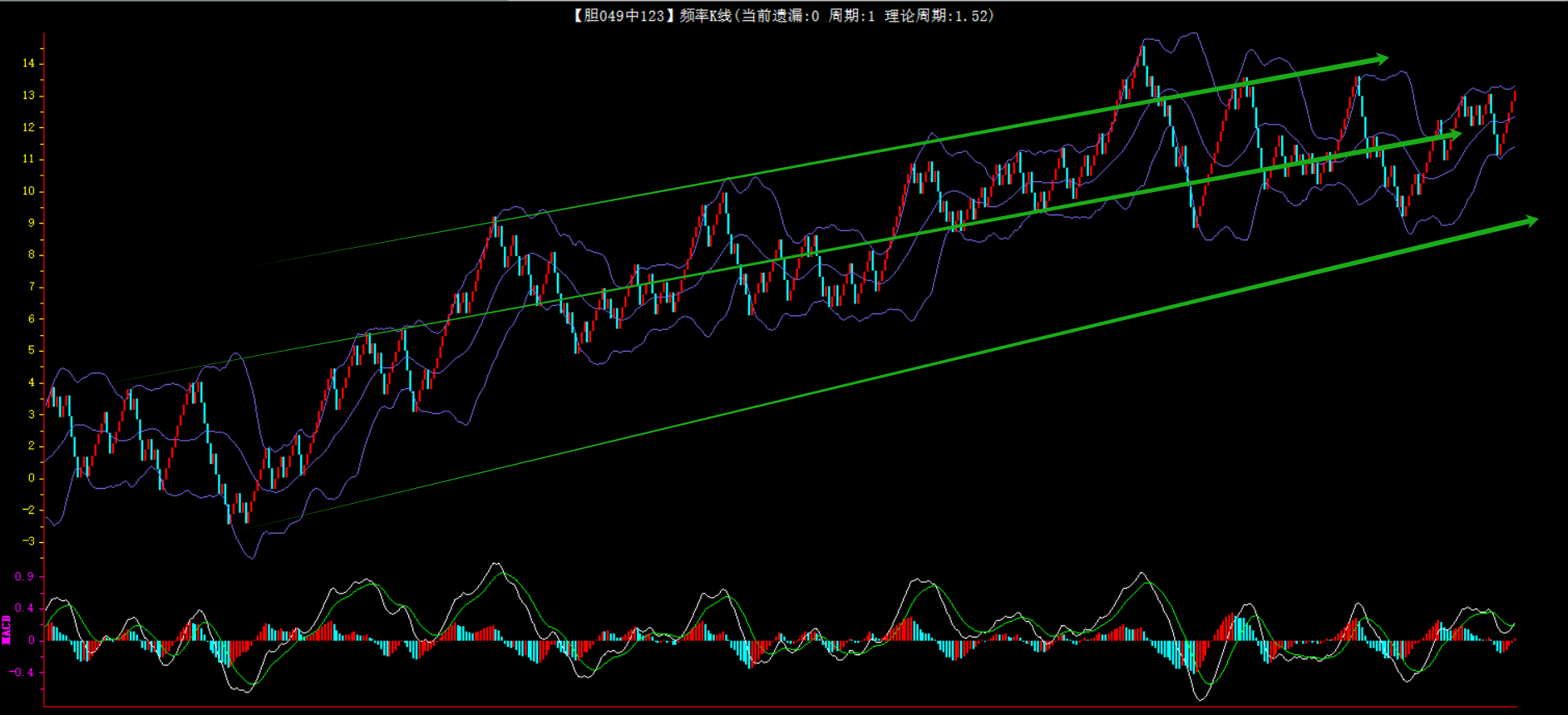Click the 0.9 label on the MACD axis

point(24,576)
